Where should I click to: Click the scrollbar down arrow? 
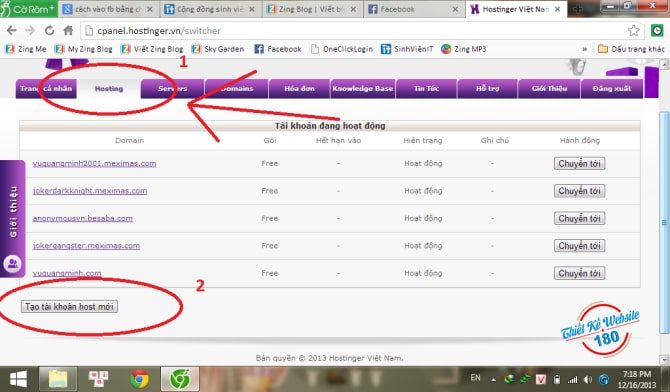point(664,360)
